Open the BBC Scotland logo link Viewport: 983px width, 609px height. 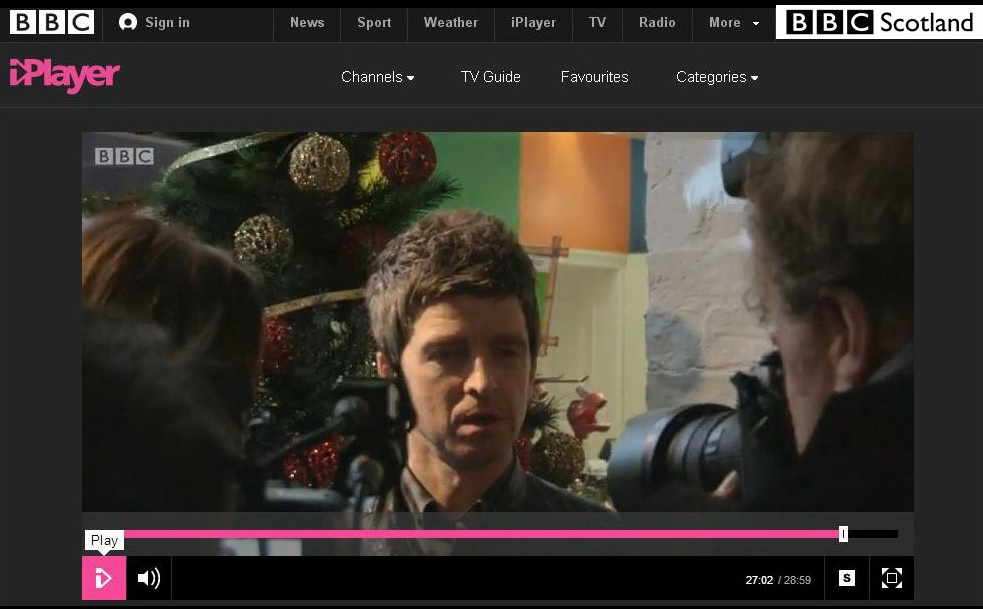(879, 22)
